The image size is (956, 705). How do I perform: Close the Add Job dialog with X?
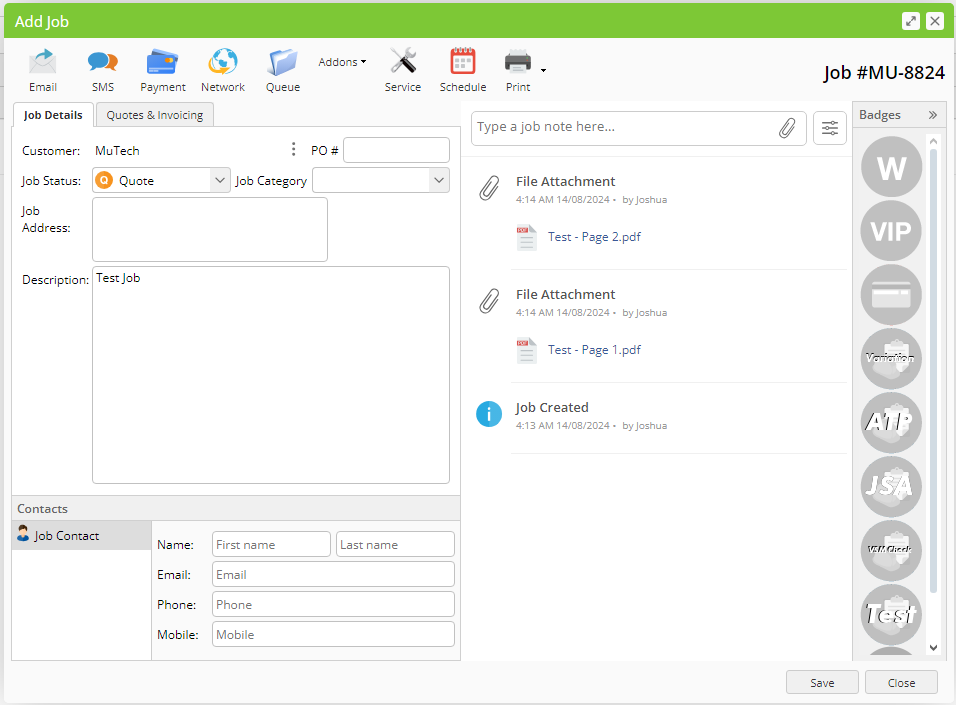pos(935,21)
